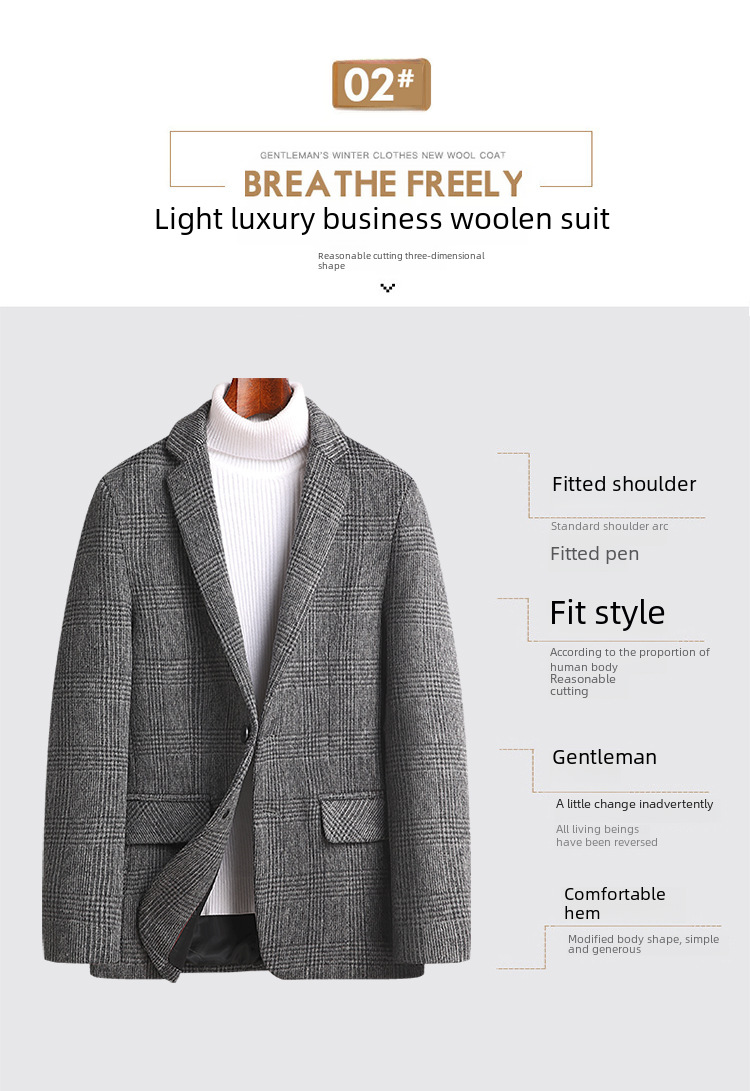Viewport: 750px width, 1091px height.
Task: Click the Fitted pen text
Action: [594, 554]
